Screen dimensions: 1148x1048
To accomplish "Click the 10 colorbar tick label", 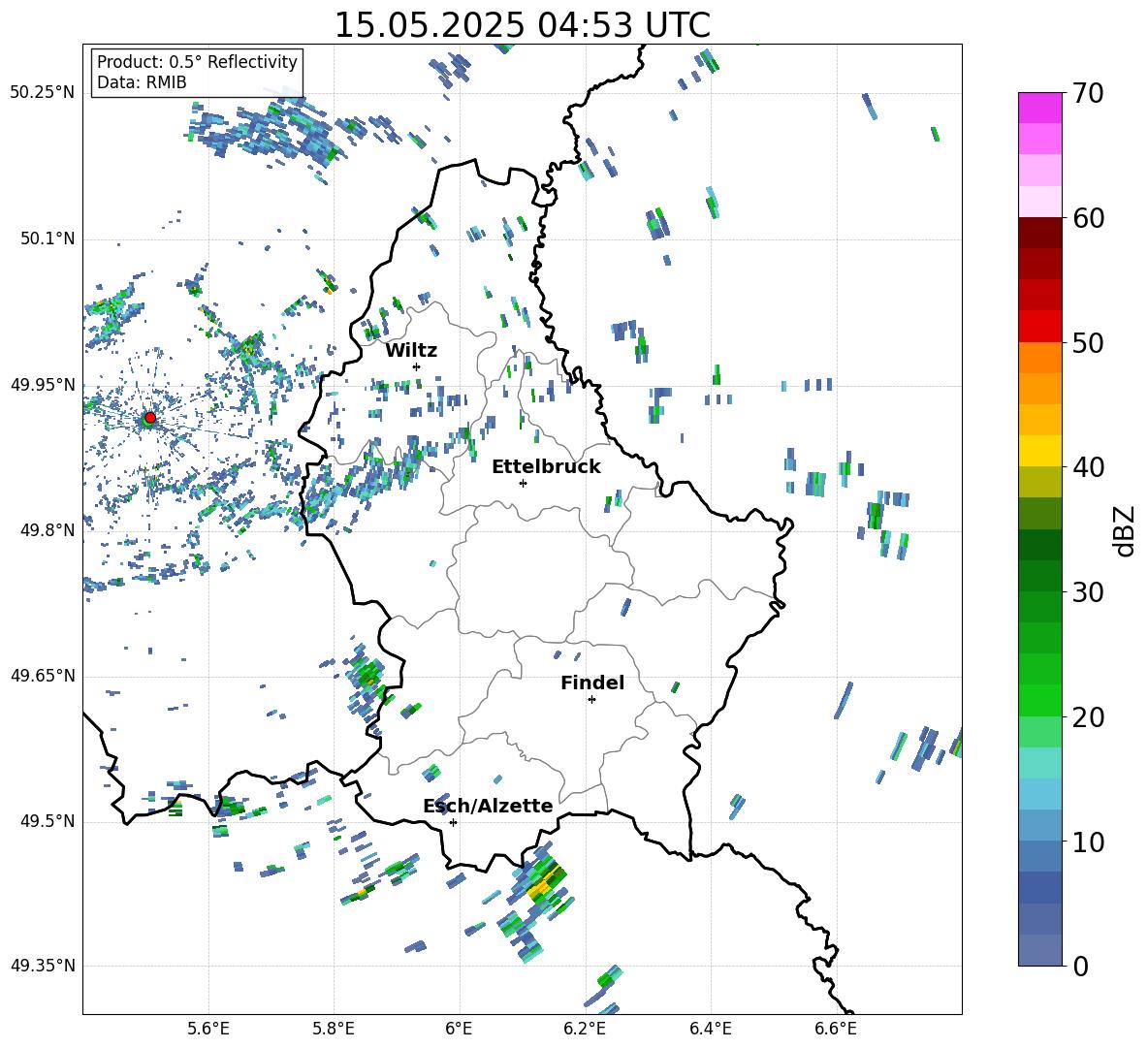I will click(1088, 842).
